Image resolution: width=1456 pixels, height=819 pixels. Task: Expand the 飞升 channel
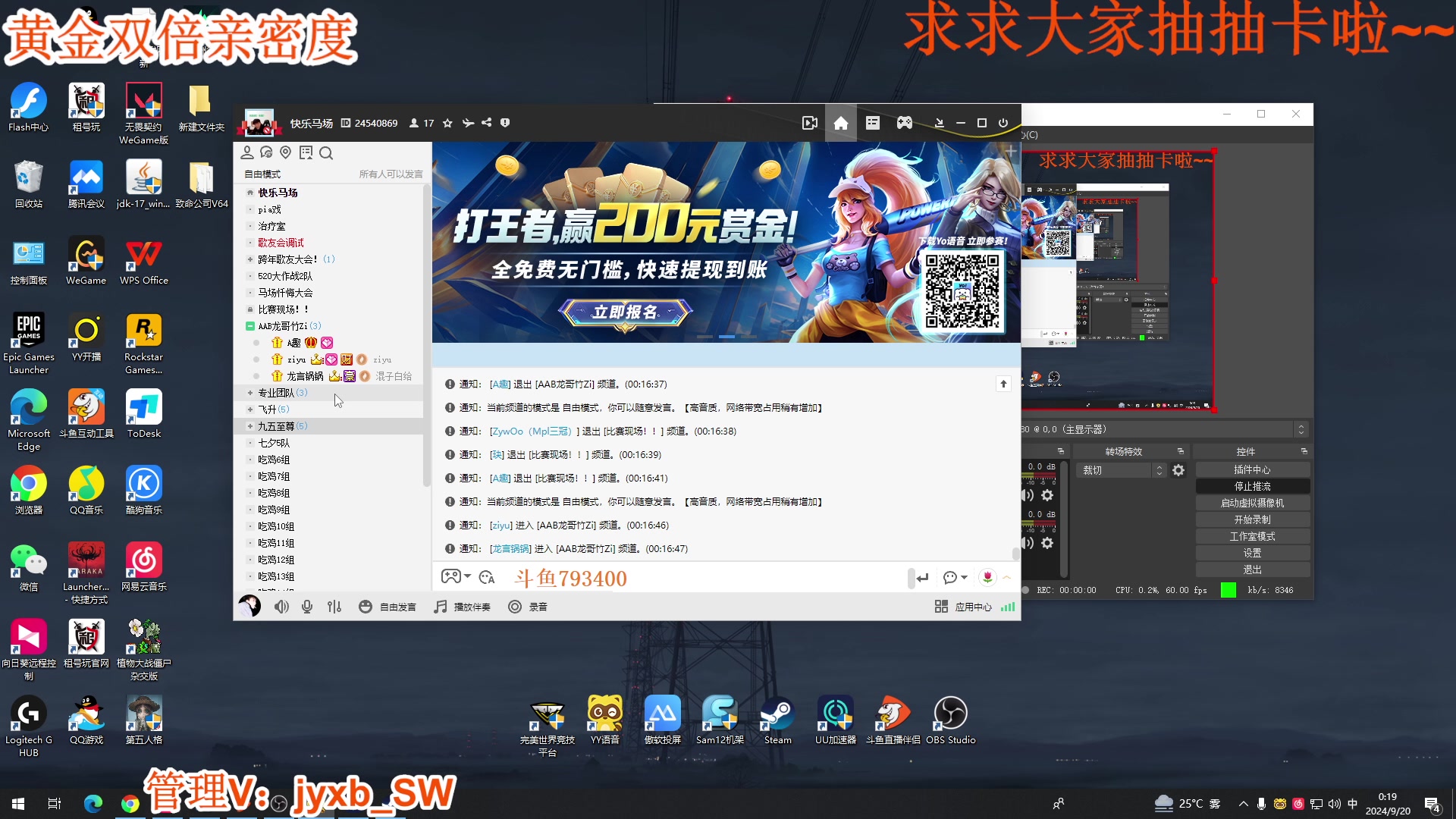[250, 409]
